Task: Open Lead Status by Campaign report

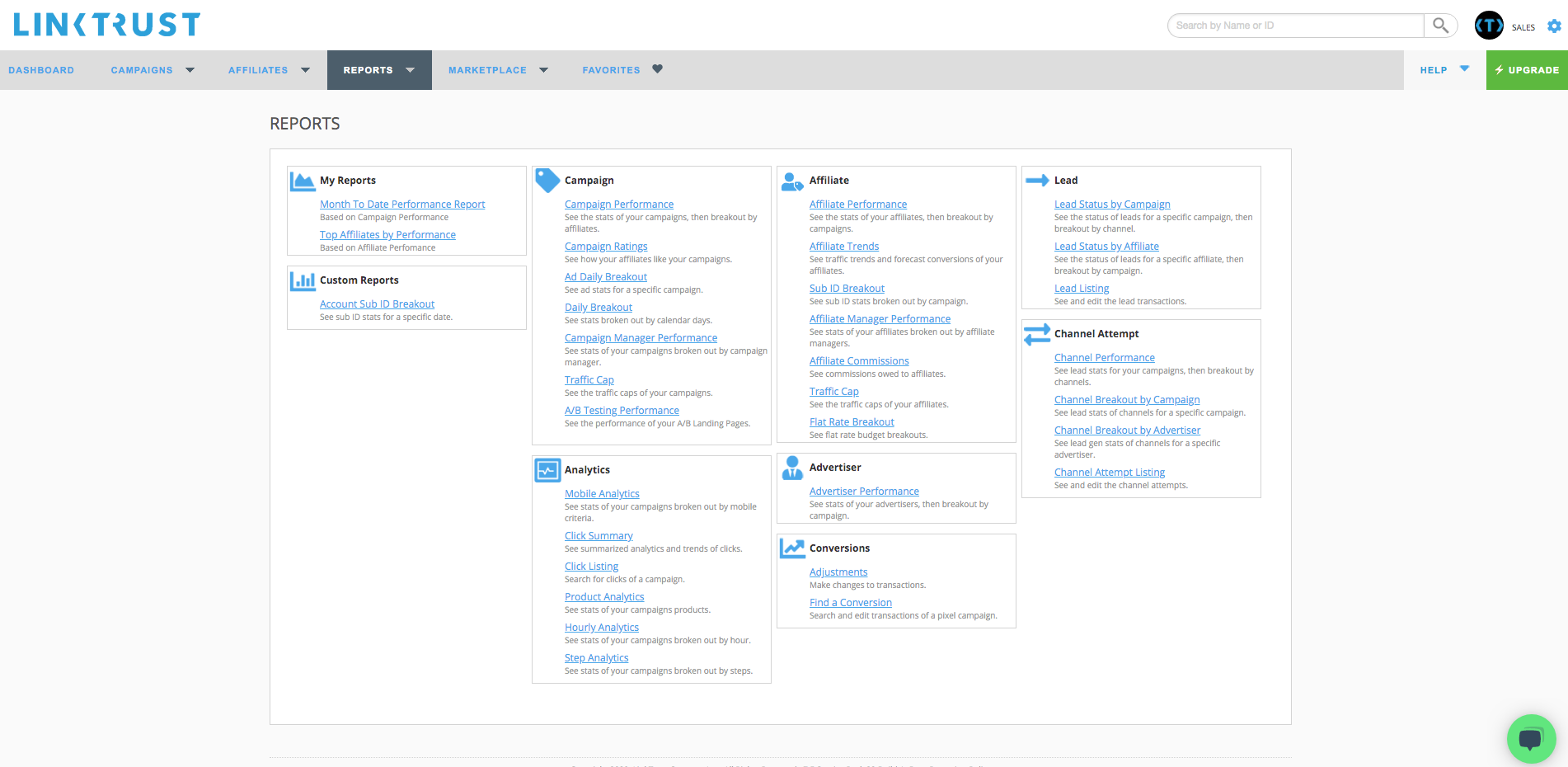Action: (1112, 205)
